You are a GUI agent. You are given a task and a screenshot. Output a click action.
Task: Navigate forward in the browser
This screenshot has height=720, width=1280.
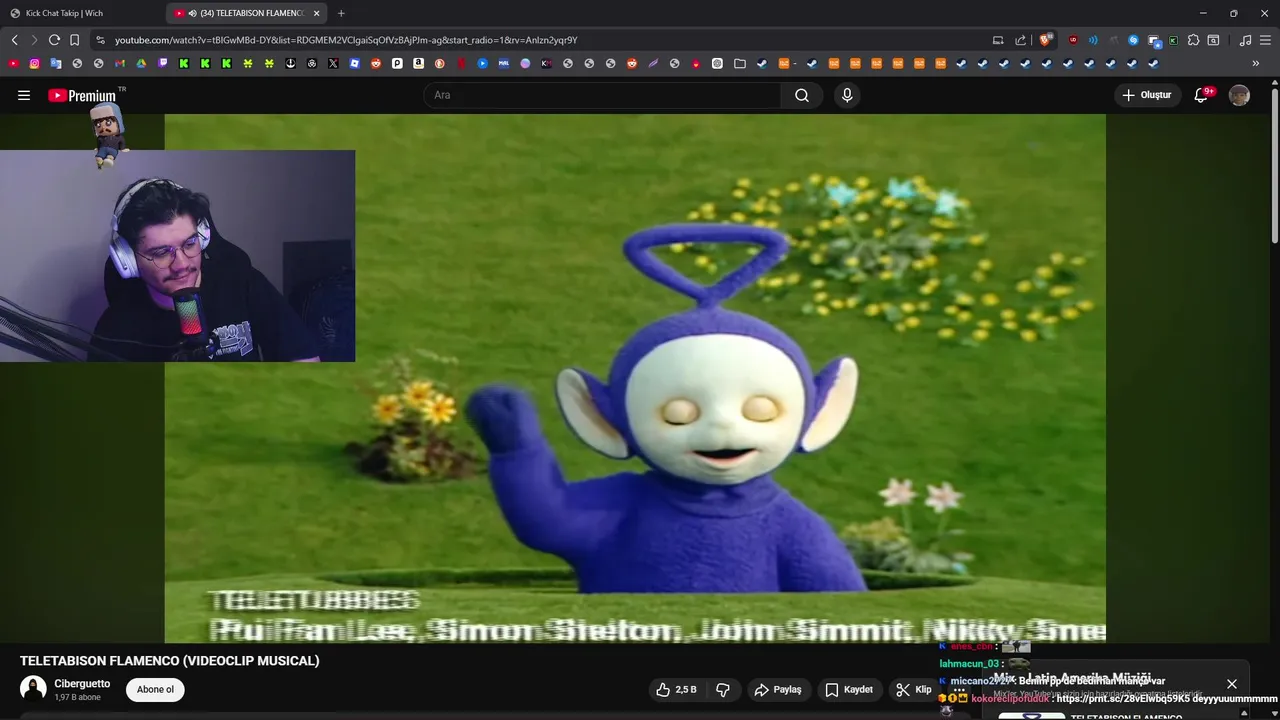click(33, 40)
